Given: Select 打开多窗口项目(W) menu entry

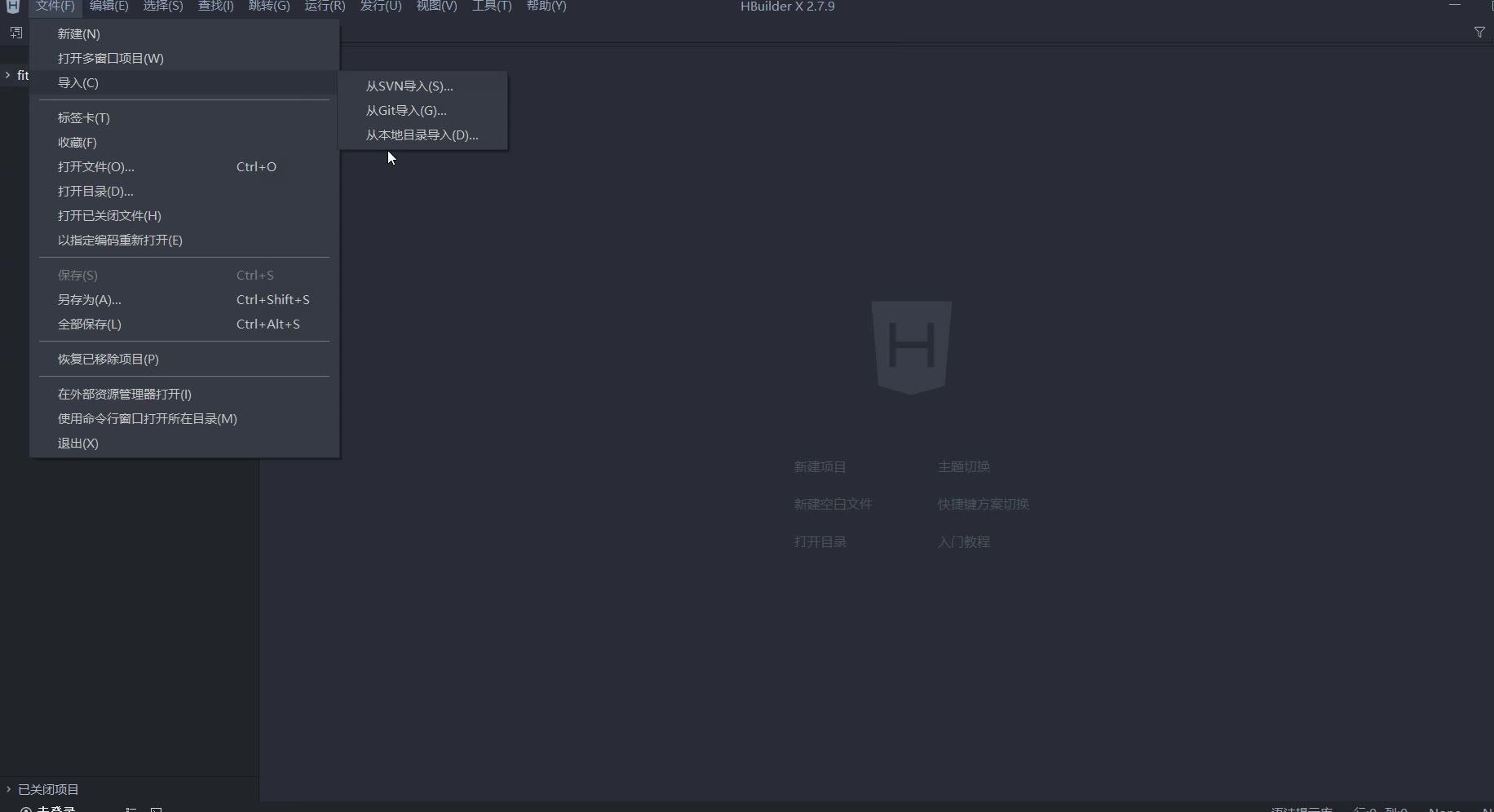Looking at the screenshot, I should (184, 59).
